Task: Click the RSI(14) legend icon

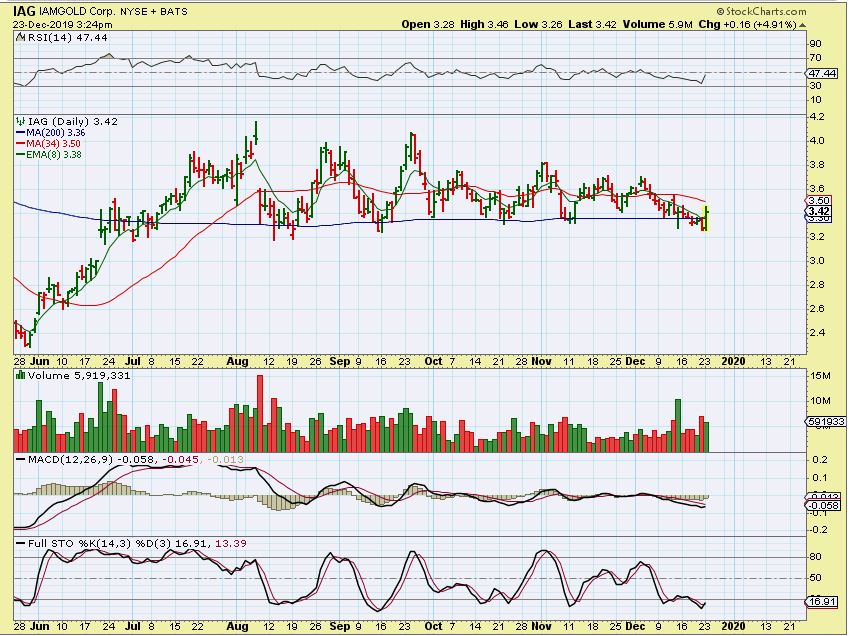Action: pos(21,37)
